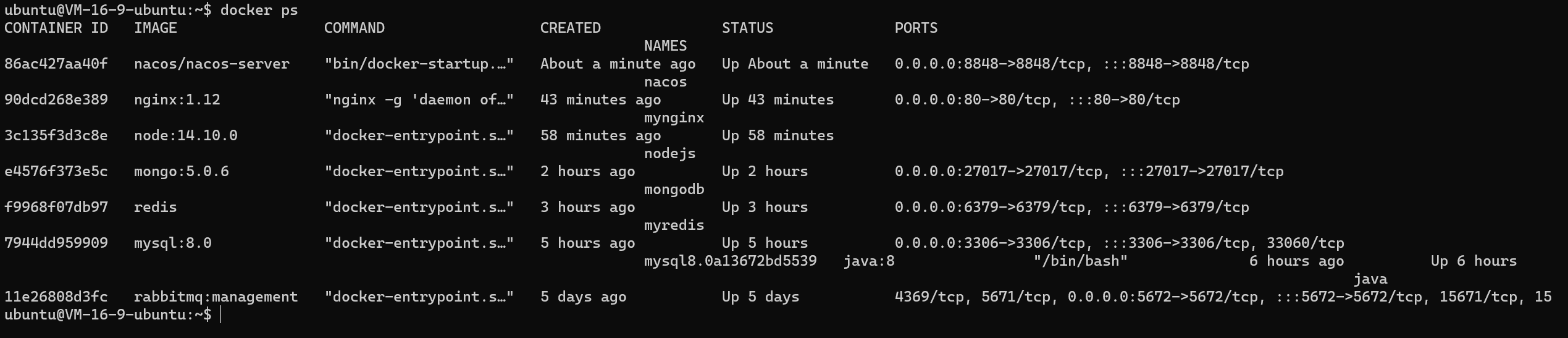Viewport: 1568px width, 338px height.
Task: Click the nacos container ID 86ac427aa40f
Action: coord(56,64)
